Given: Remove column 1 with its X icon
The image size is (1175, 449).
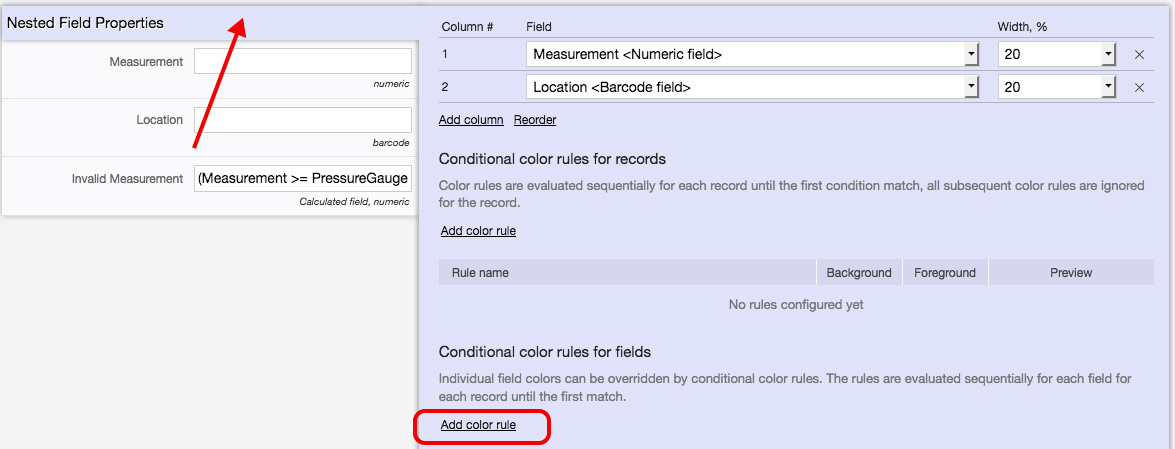Looking at the screenshot, I should [1139, 55].
